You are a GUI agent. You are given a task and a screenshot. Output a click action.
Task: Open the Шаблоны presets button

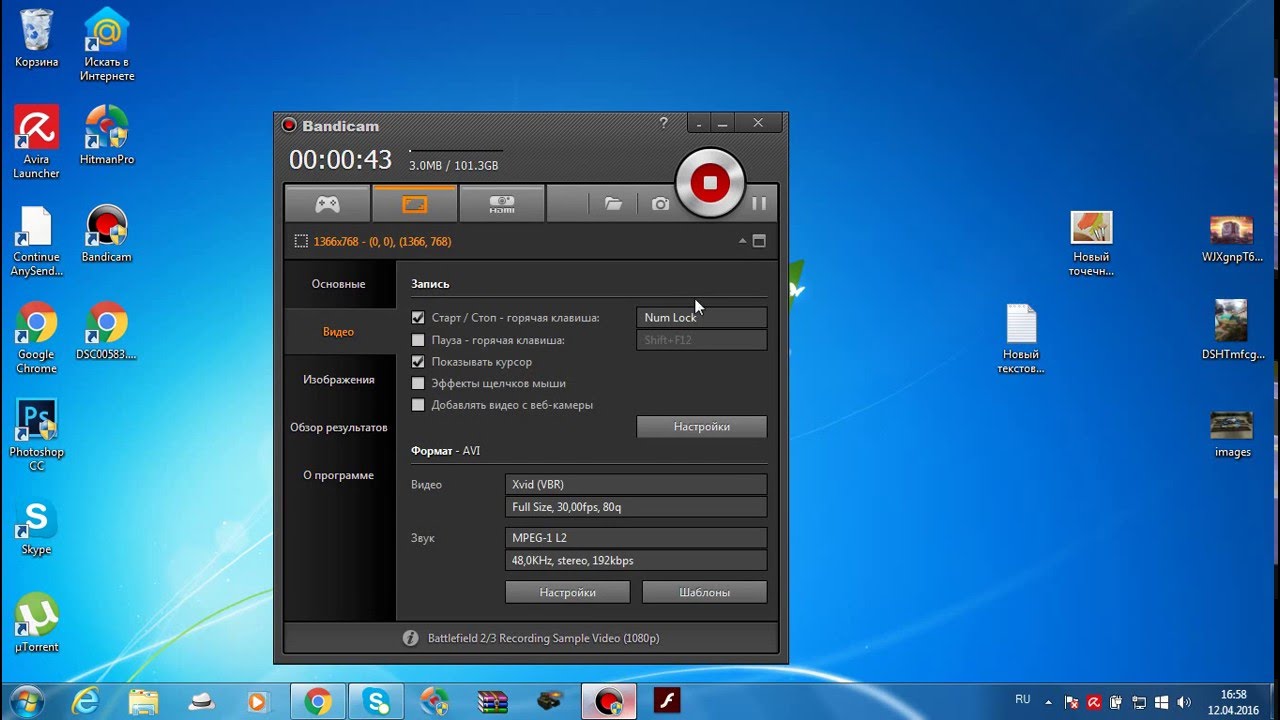[x=704, y=593]
